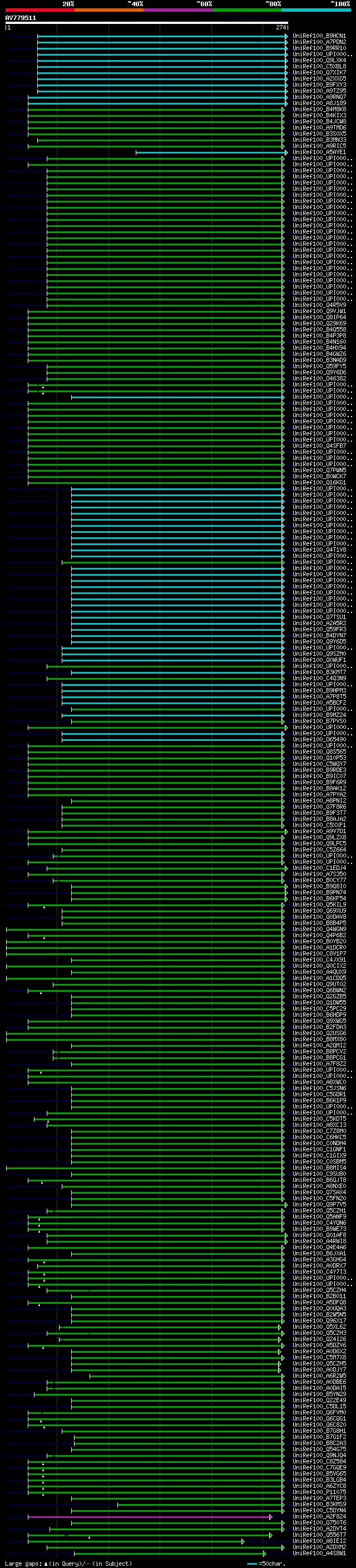Select label UniRef100_C1EDJ4
Image resolution: width=356 pixels, height=1568 pixels.
(319, 868)
